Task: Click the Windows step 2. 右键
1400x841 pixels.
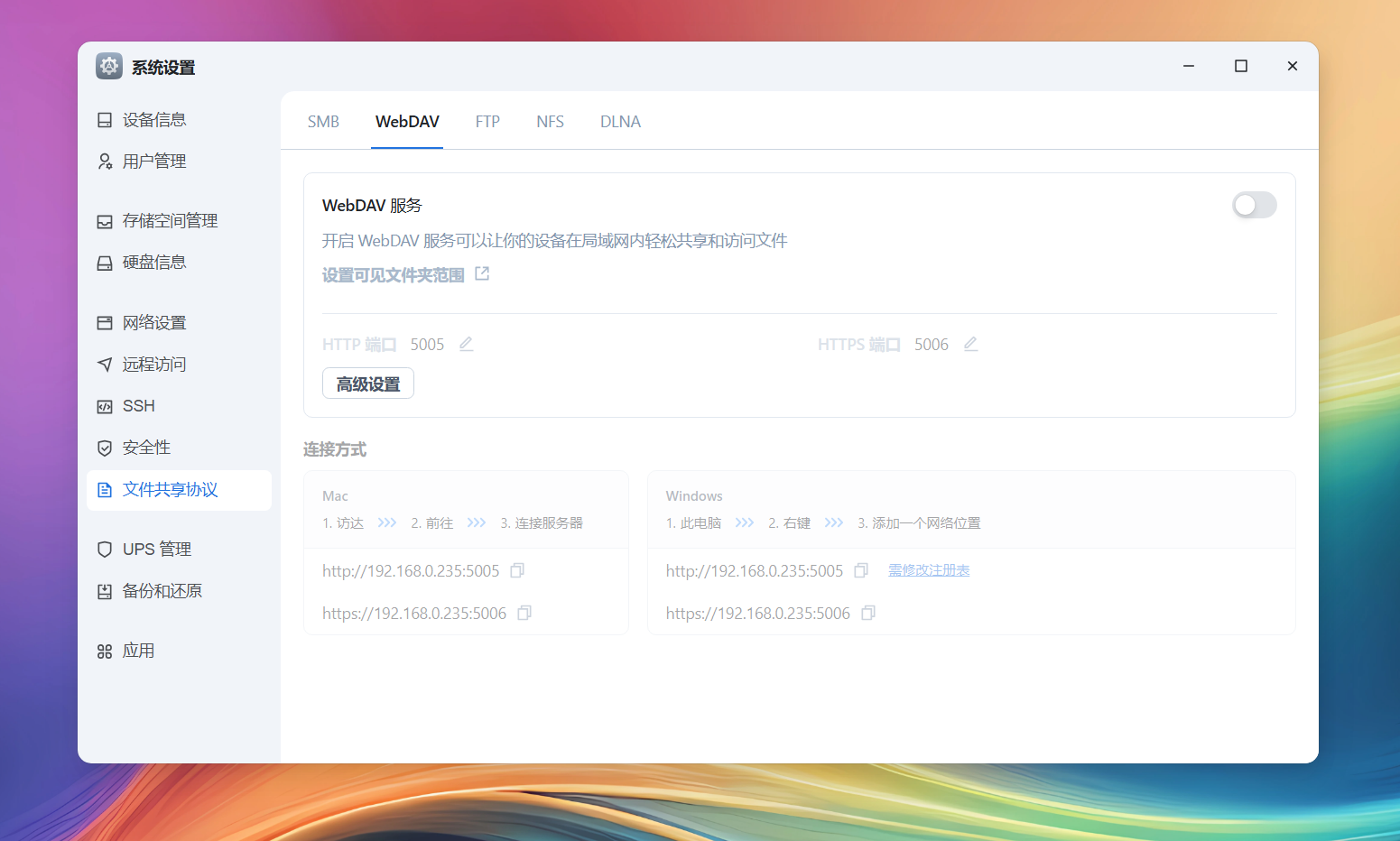Action: tap(790, 523)
